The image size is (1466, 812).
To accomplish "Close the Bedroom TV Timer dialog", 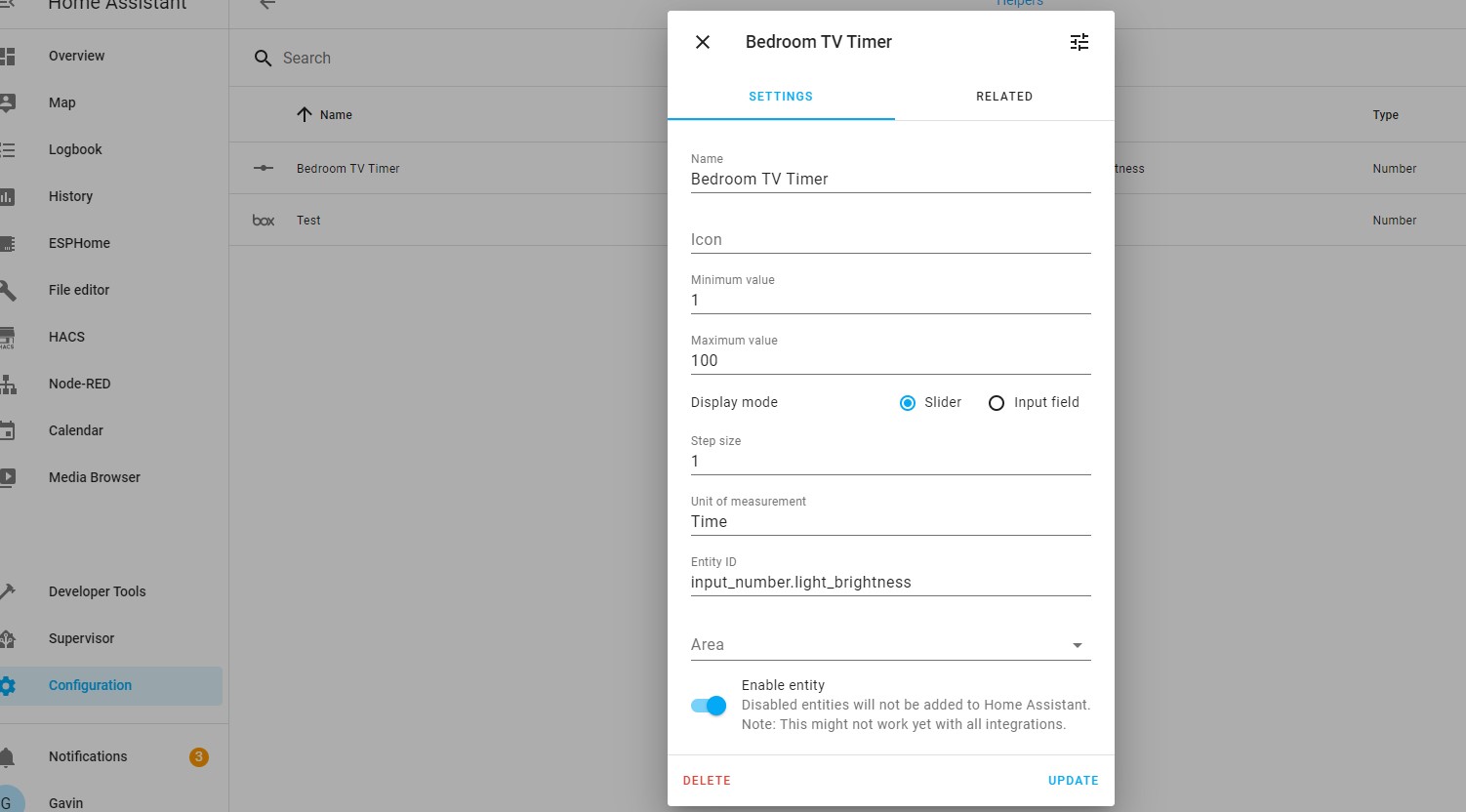I will coord(703,42).
